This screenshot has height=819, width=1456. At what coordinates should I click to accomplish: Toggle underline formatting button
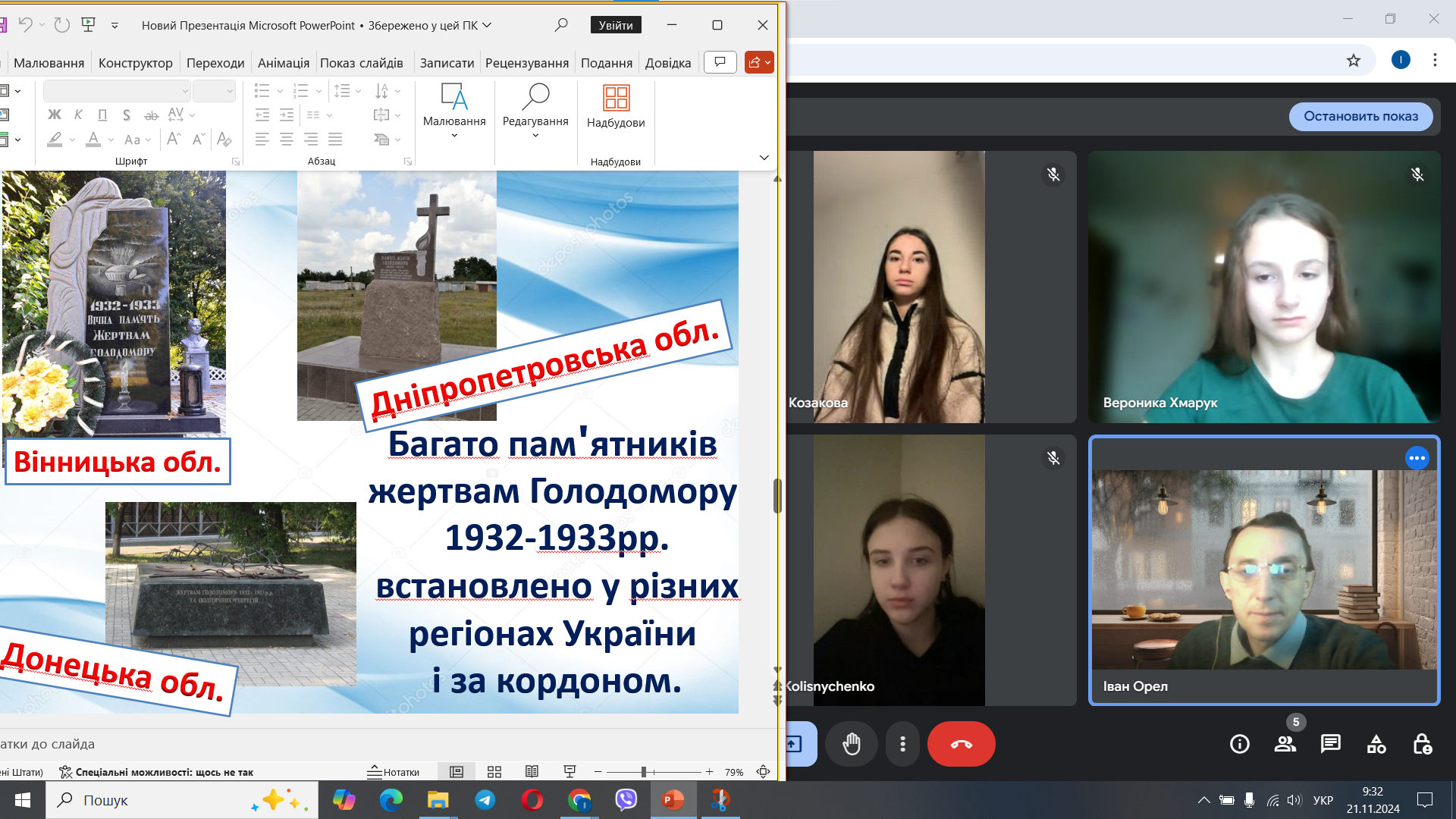(102, 115)
